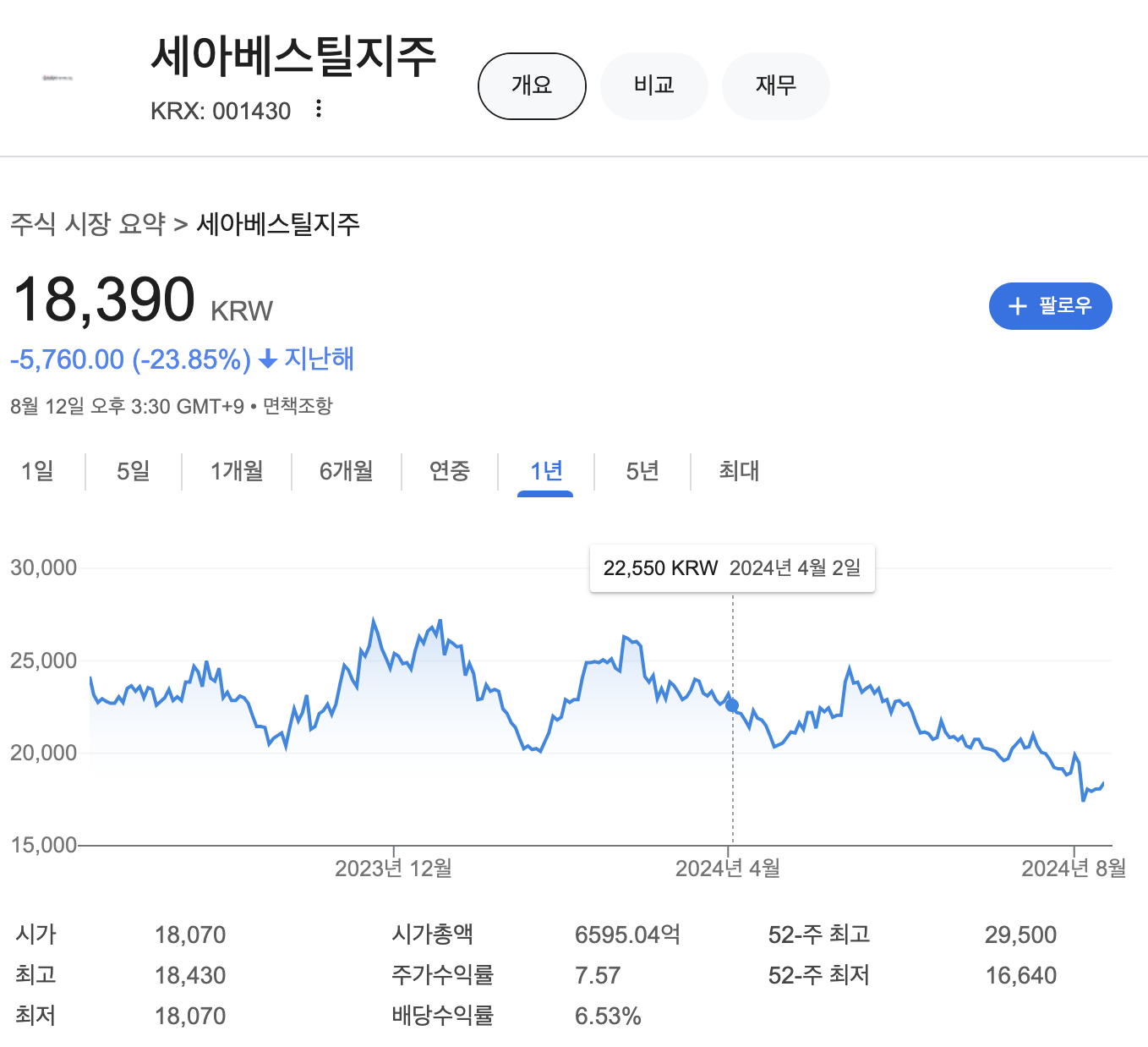Click the 30,000 y-axis label

(43, 567)
